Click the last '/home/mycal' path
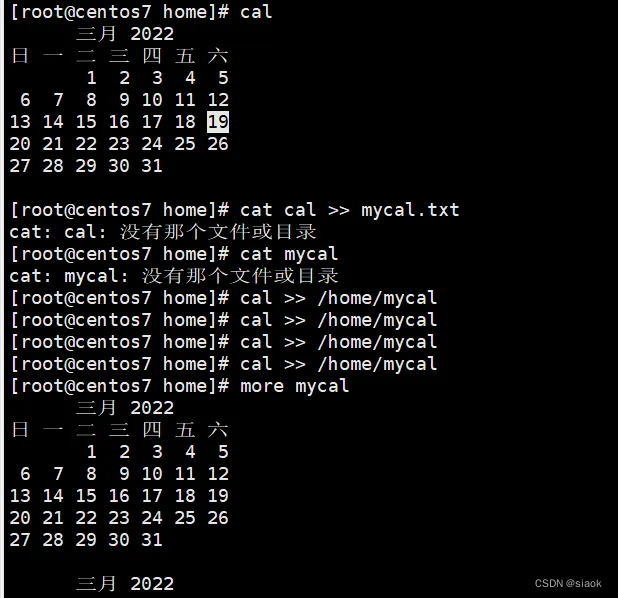The image size is (618, 598). (377, 364)
